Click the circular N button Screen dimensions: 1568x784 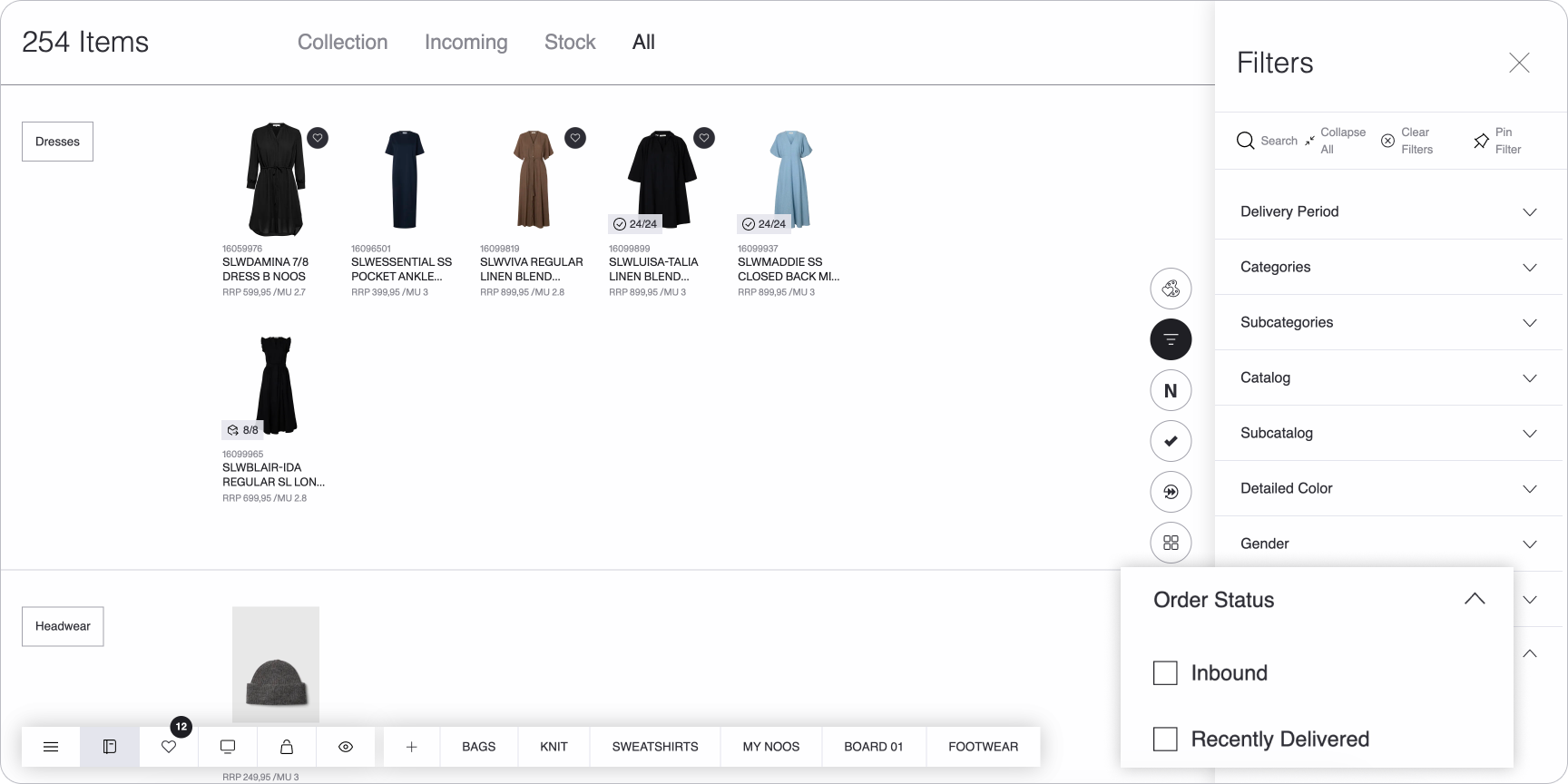[1171, 390]
